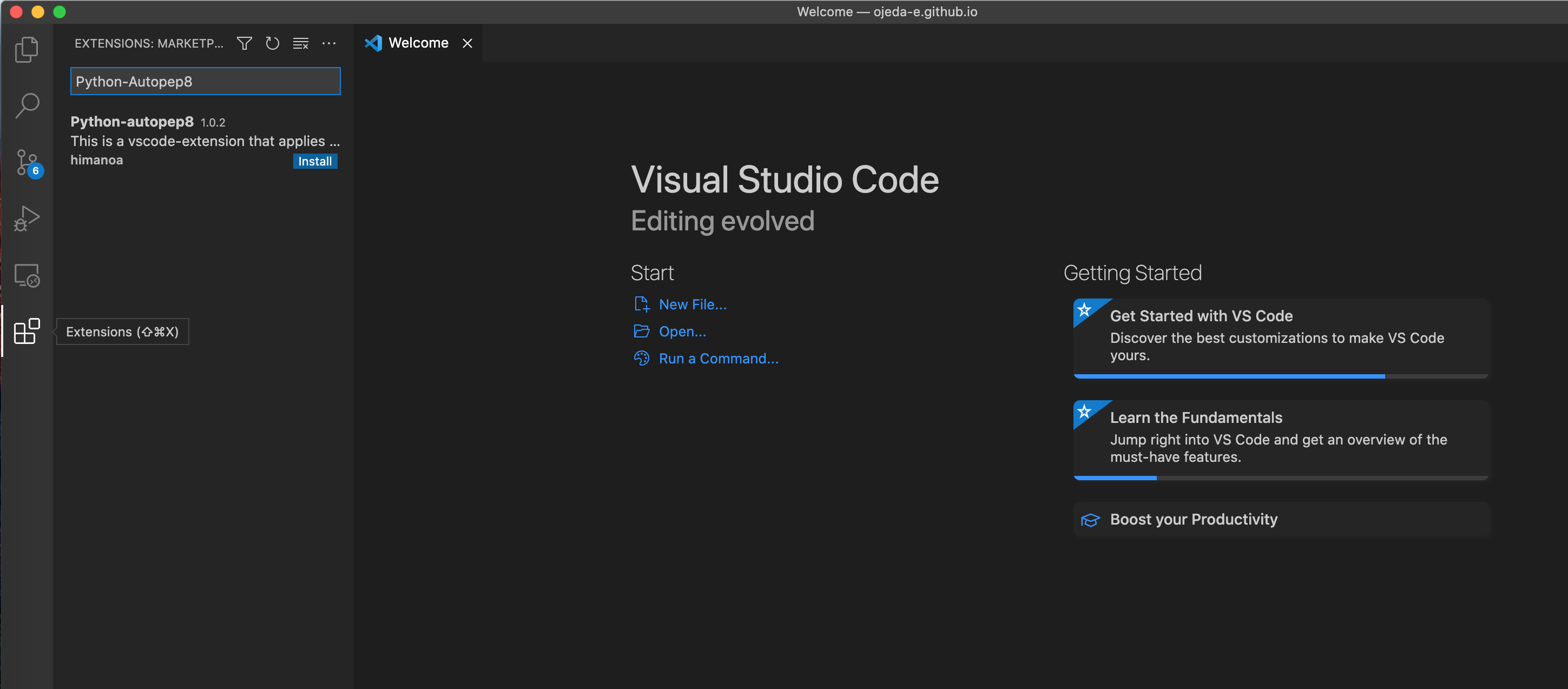
Task: Click the VS Code logo on Welcome tab
Action: [373, 43]
